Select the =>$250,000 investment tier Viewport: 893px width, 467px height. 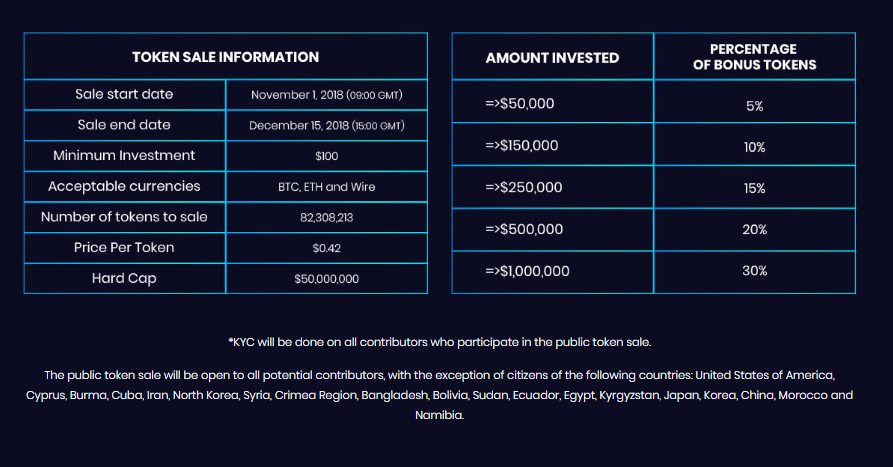pos(524,188)
